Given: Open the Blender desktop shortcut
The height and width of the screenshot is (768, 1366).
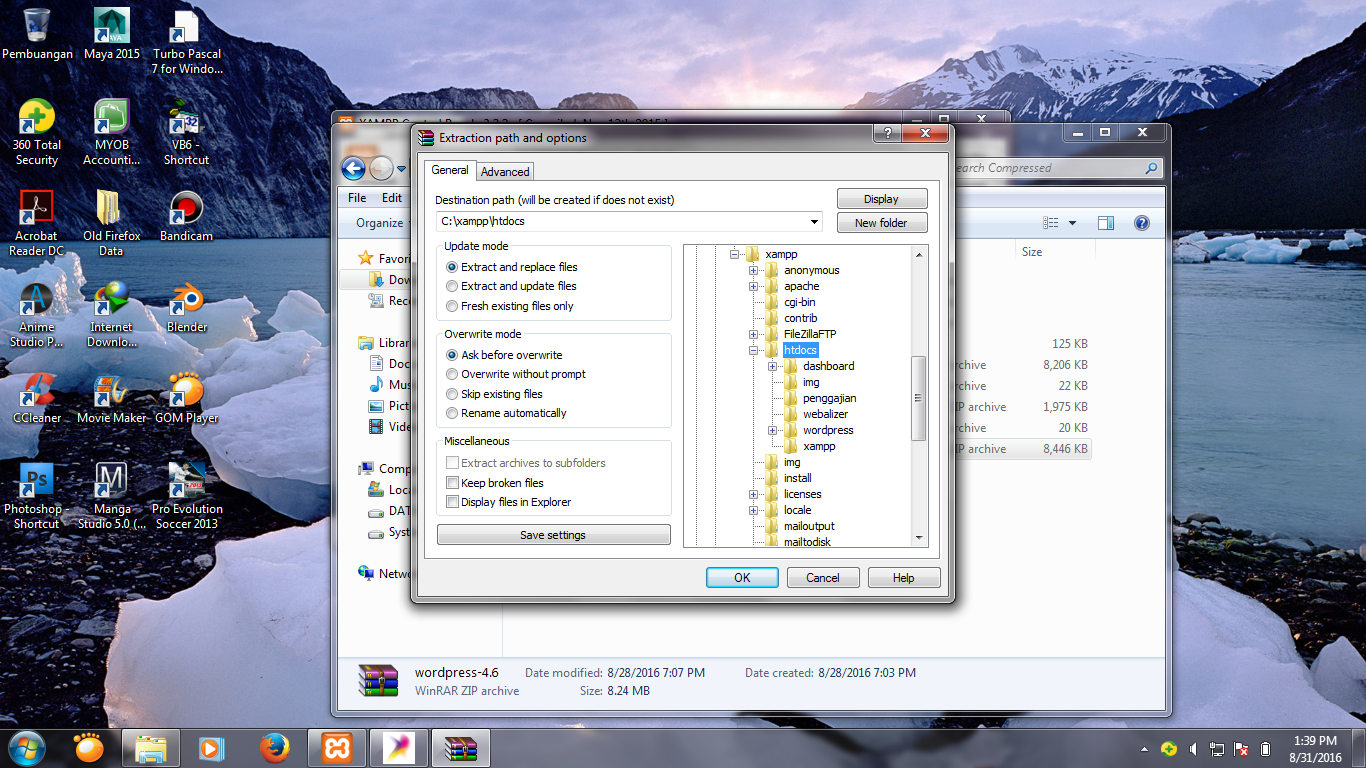Looking at the screenshot, I should click(x=187, y=307).
